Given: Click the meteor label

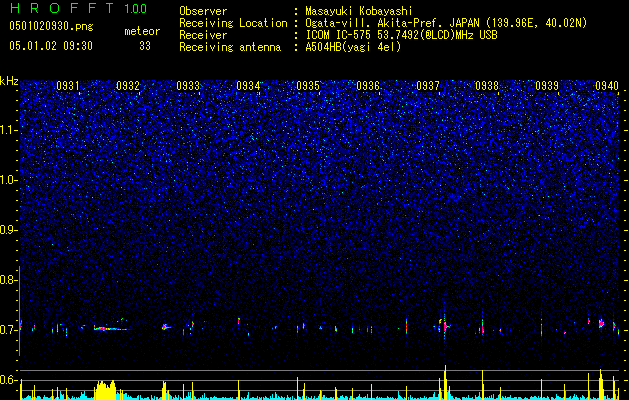Looking at the screenshot, I should tap(142, 31).
